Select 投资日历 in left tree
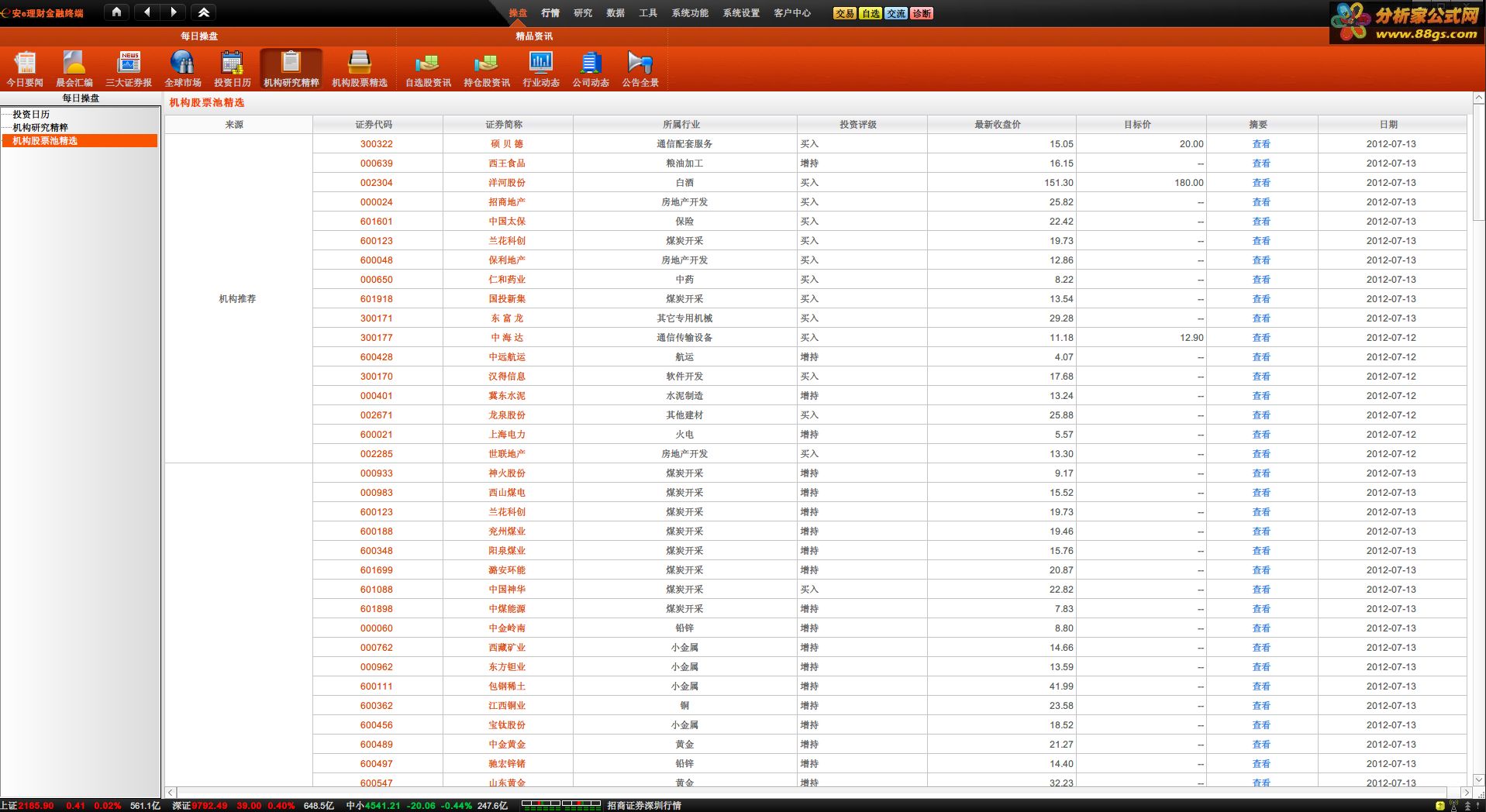This screenshot has width=1486, height=812. pos(31,115)
